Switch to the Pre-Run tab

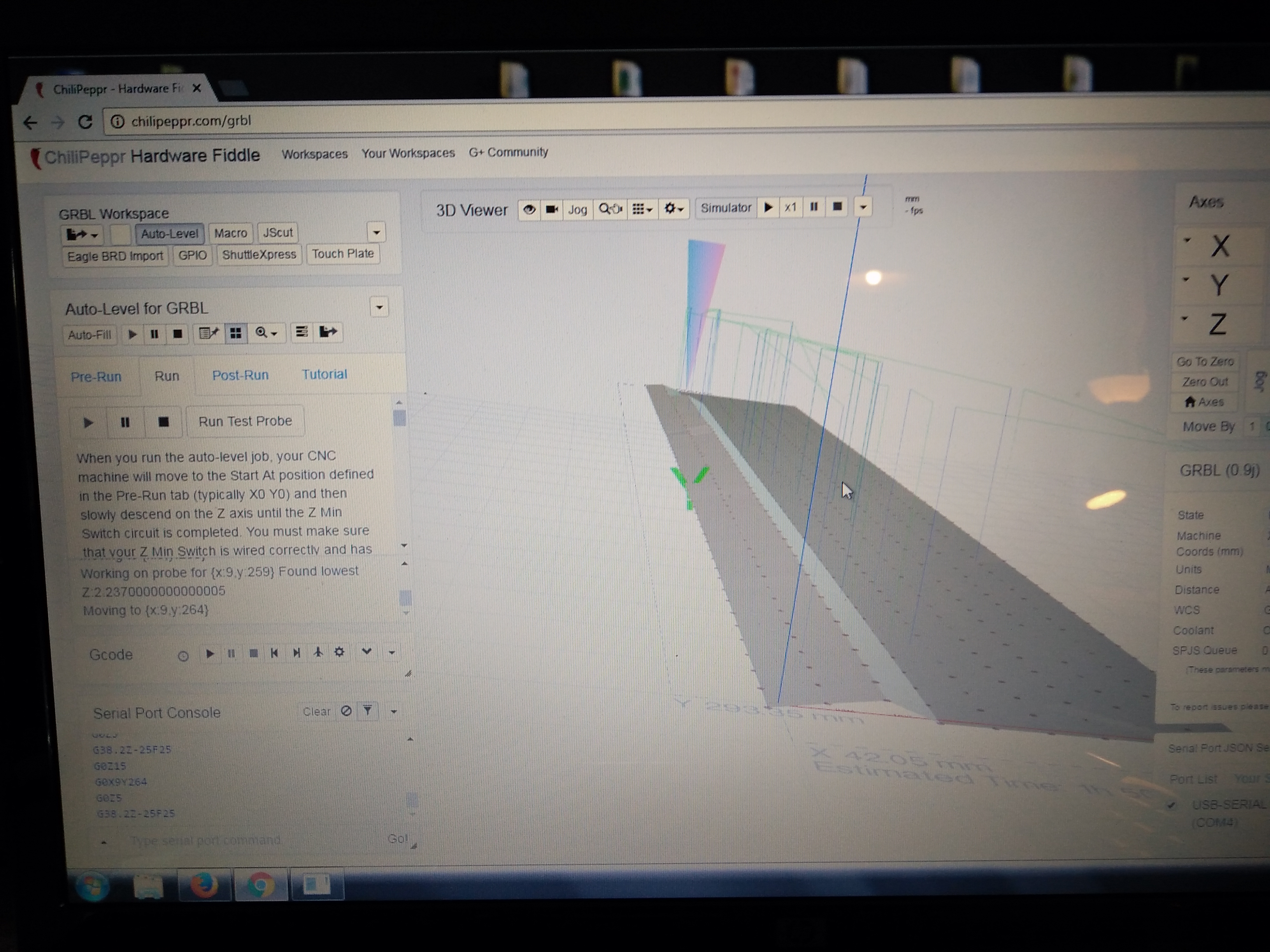click(96, 377)
